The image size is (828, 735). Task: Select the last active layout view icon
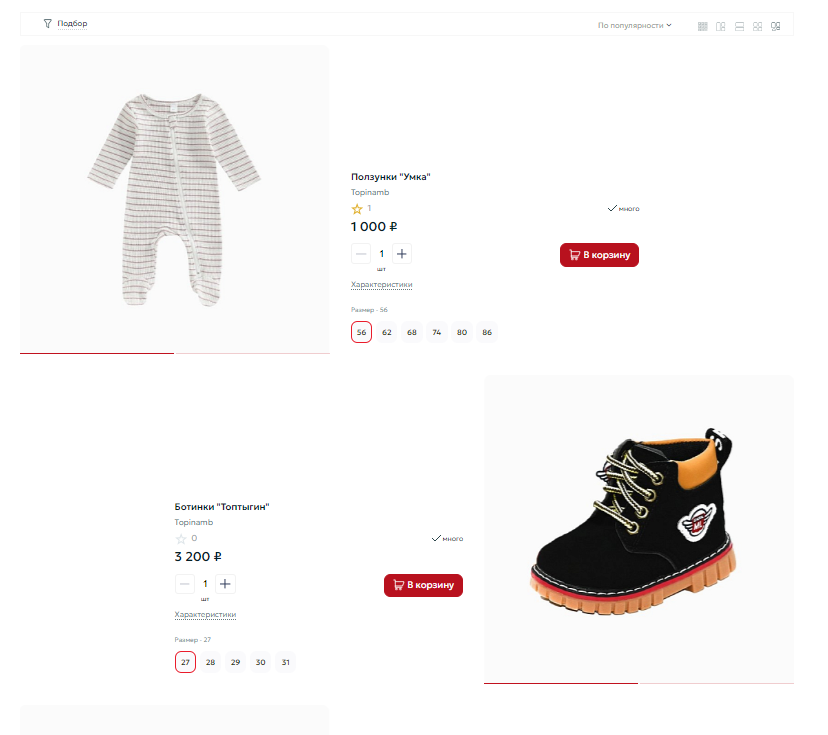tap(775, 26)
